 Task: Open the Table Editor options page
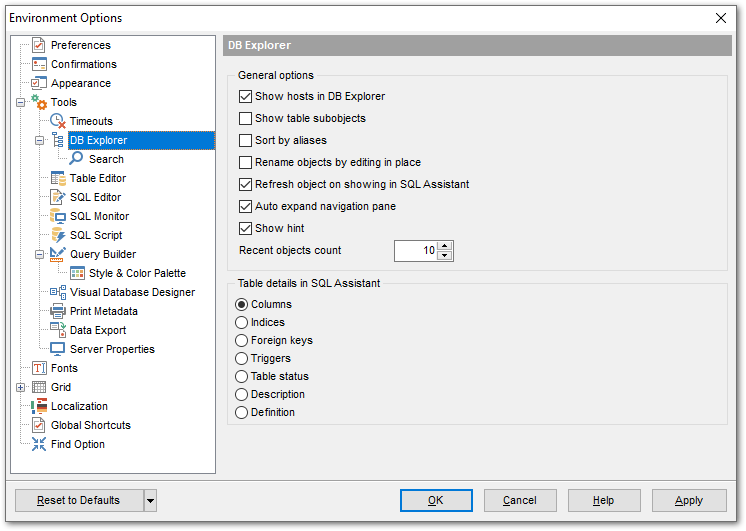coord(97,178)
